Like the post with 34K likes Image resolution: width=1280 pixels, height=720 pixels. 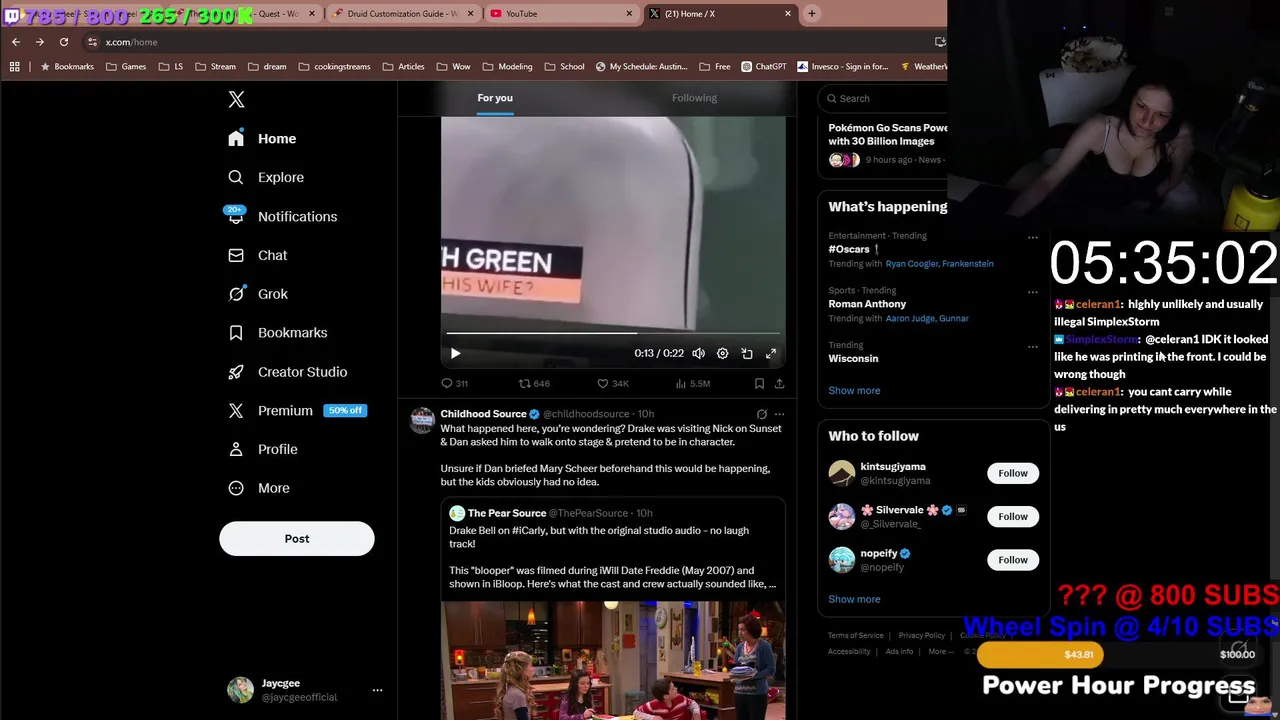[x=612, y=383]
